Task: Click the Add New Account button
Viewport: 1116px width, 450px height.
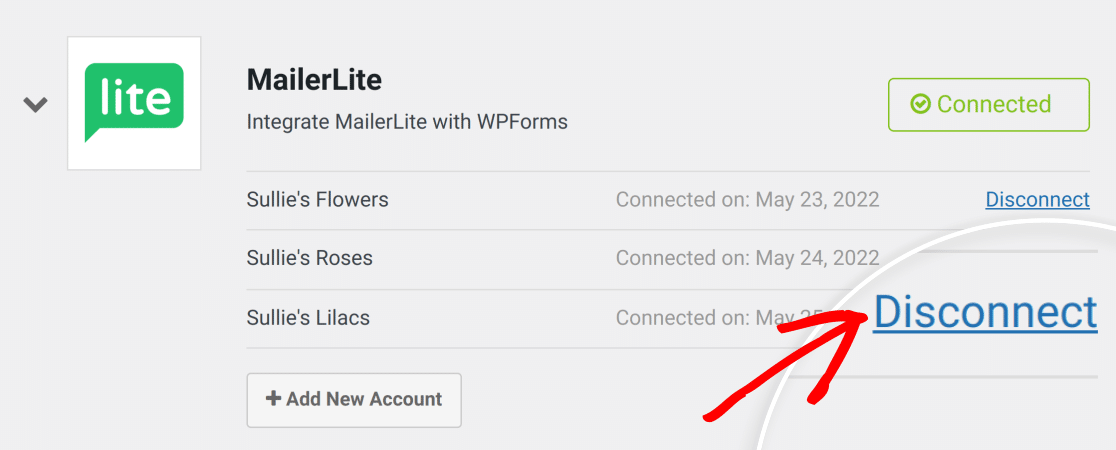Action: [354, 399]
